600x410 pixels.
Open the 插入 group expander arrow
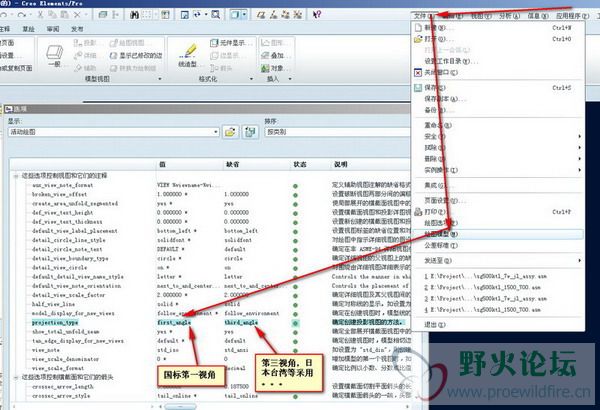click(x=290, y=79)
